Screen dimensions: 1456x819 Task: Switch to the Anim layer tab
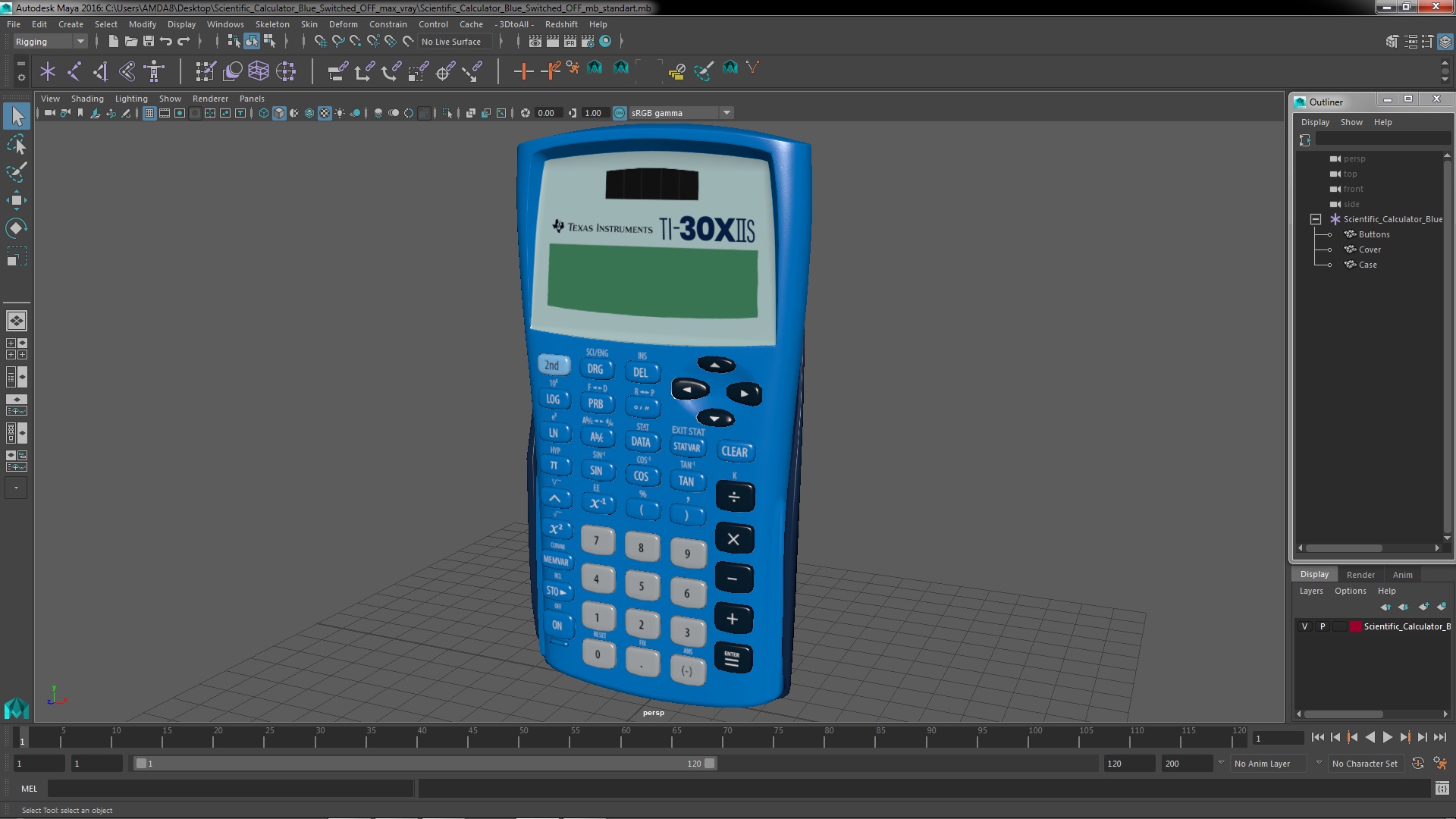(x=1402, y=575)
